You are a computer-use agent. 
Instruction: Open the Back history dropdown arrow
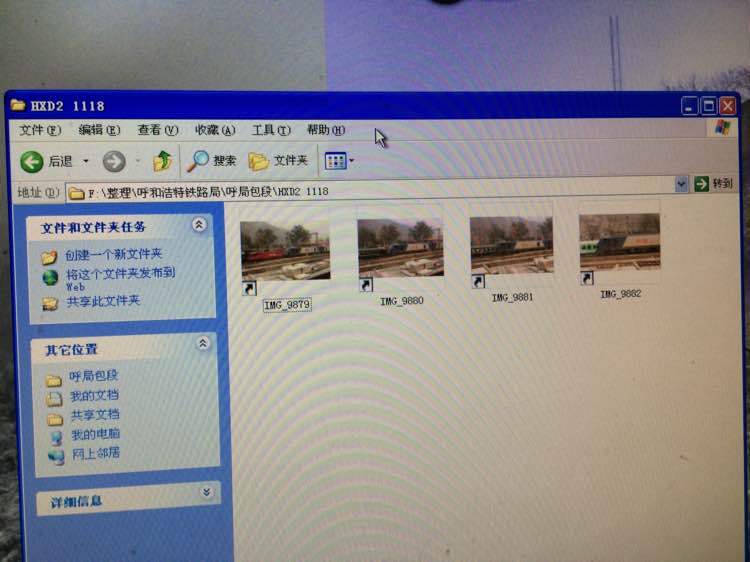pyautogui.click(x=86, y=161)
